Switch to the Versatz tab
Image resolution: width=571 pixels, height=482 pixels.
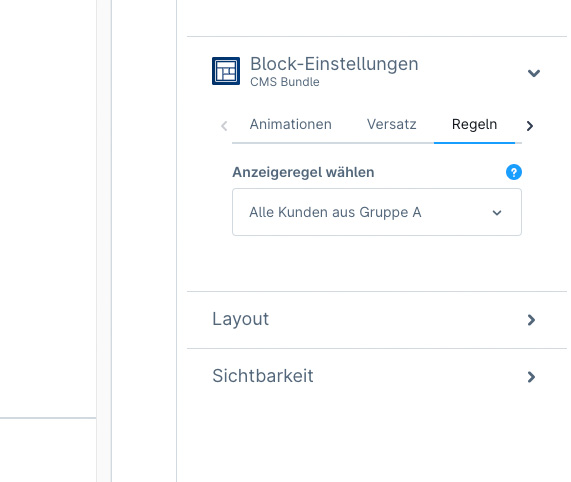[x=391, y=125]
